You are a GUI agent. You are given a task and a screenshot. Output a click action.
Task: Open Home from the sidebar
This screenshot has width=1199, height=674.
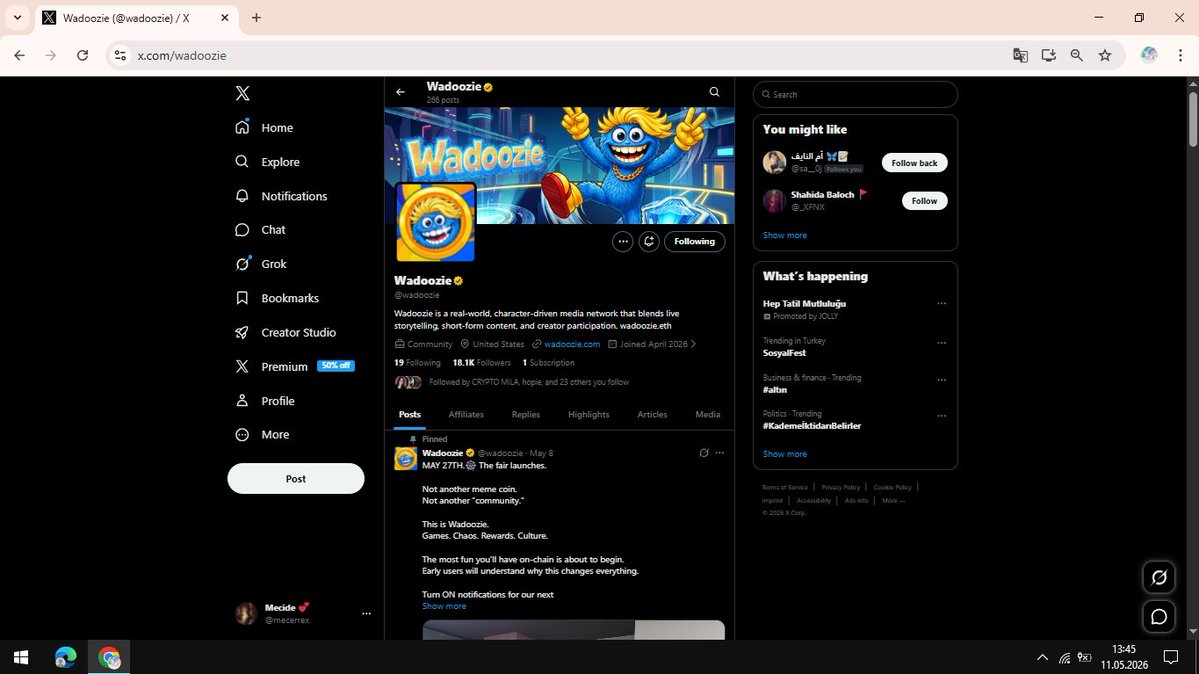pyautogui.click(x=264, y=128)
